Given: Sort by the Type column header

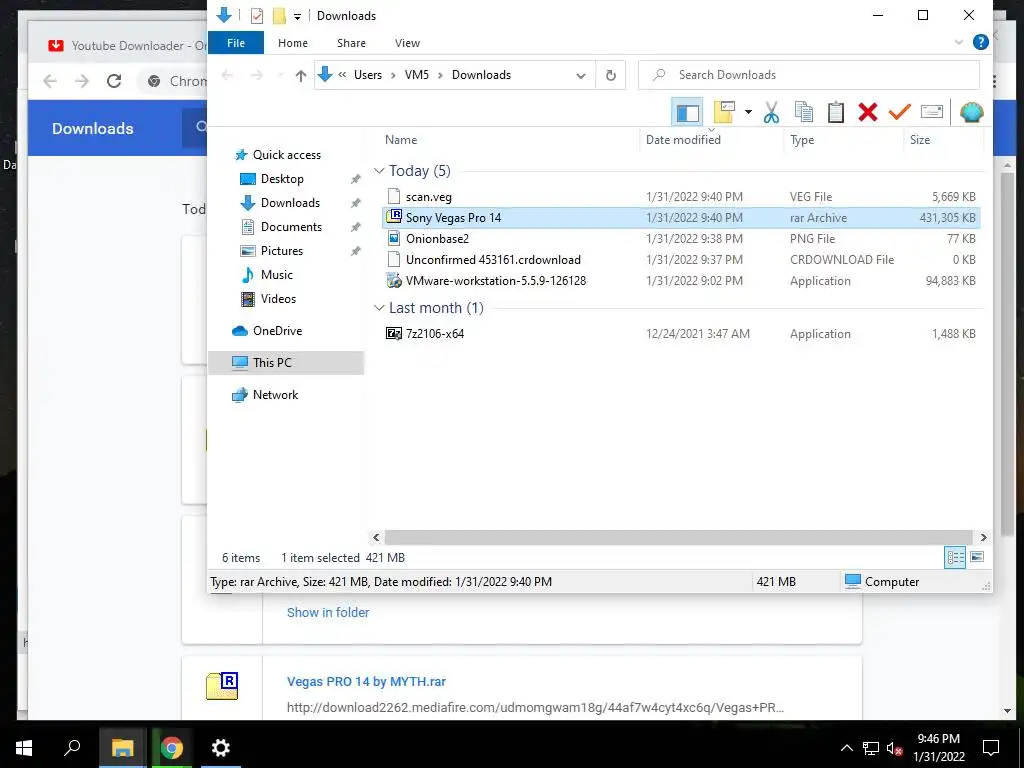Looking at the screenshot, I should [802, 140].
